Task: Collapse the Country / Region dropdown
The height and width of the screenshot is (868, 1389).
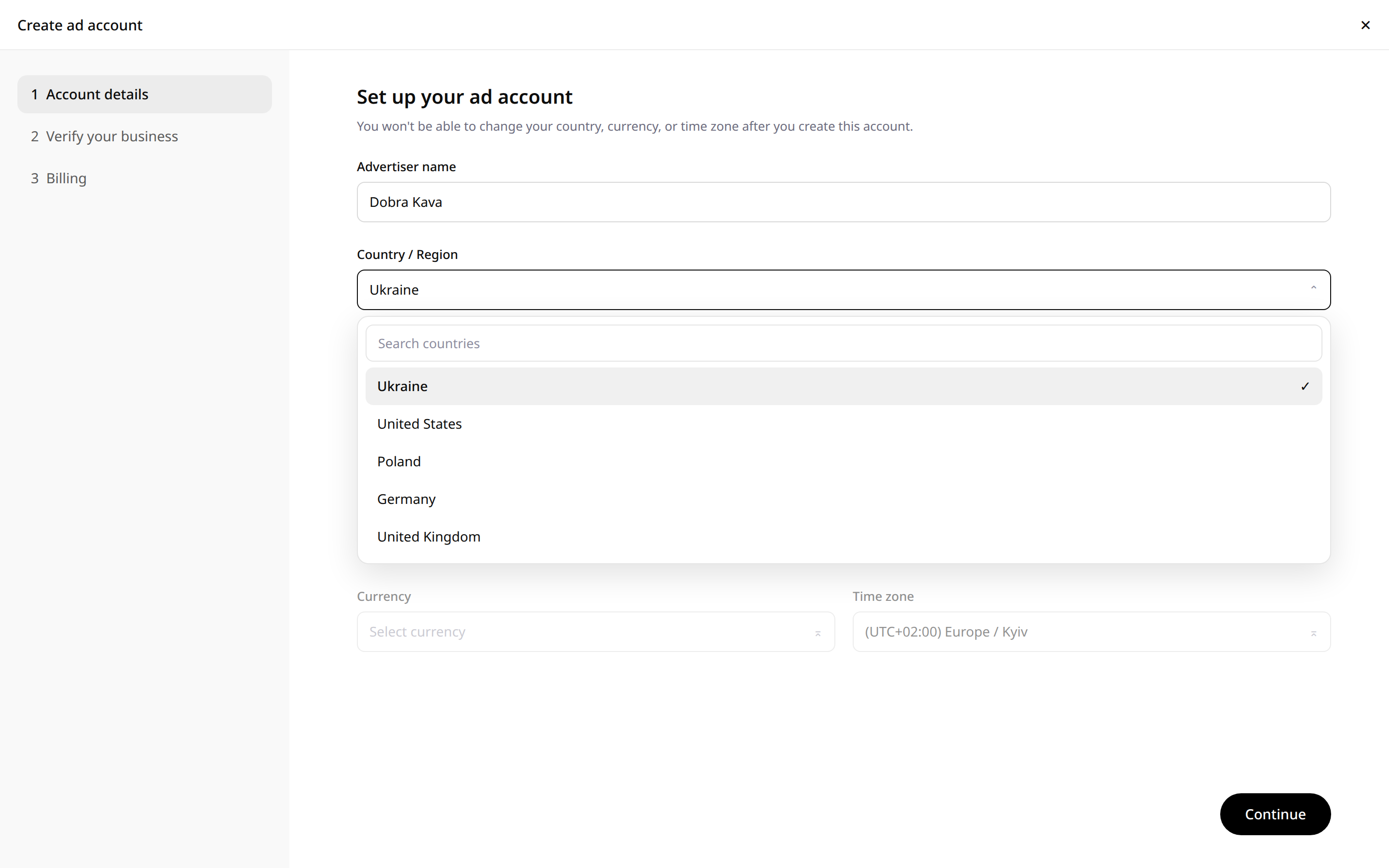Action: coord(843,290)
